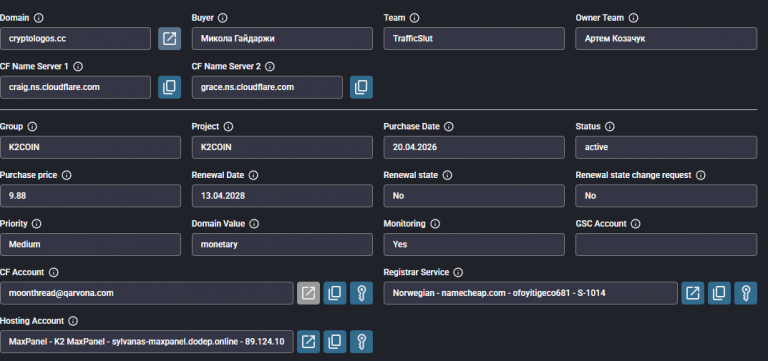Click info icon next to Hosting Account
This screenshot has width=768, height=361.
pos(73,321)
